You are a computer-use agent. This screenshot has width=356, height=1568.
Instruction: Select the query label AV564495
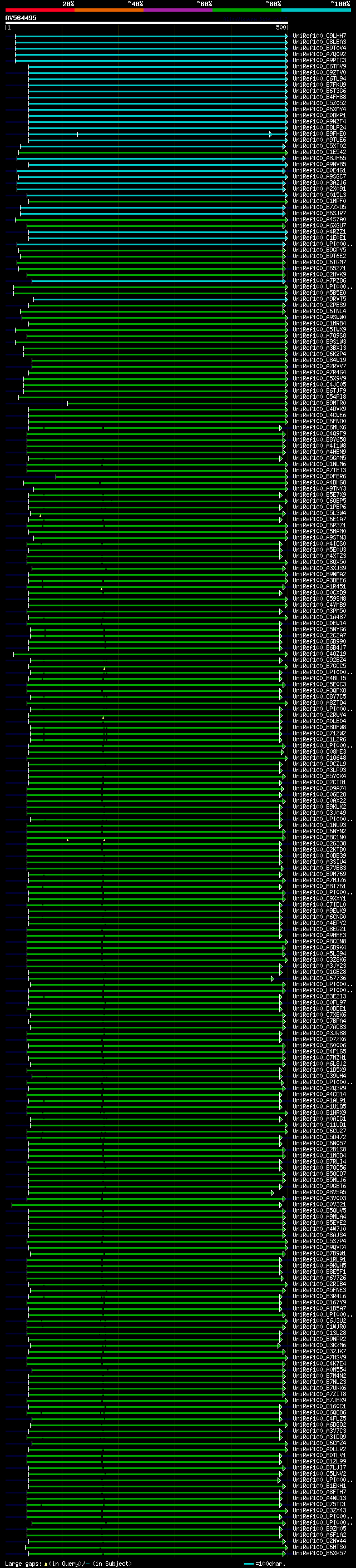coord(21,18)
